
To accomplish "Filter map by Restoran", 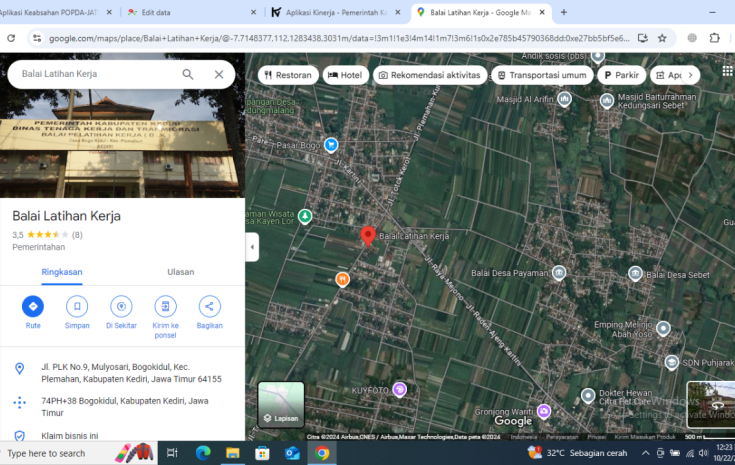I will tap(288, 75).
